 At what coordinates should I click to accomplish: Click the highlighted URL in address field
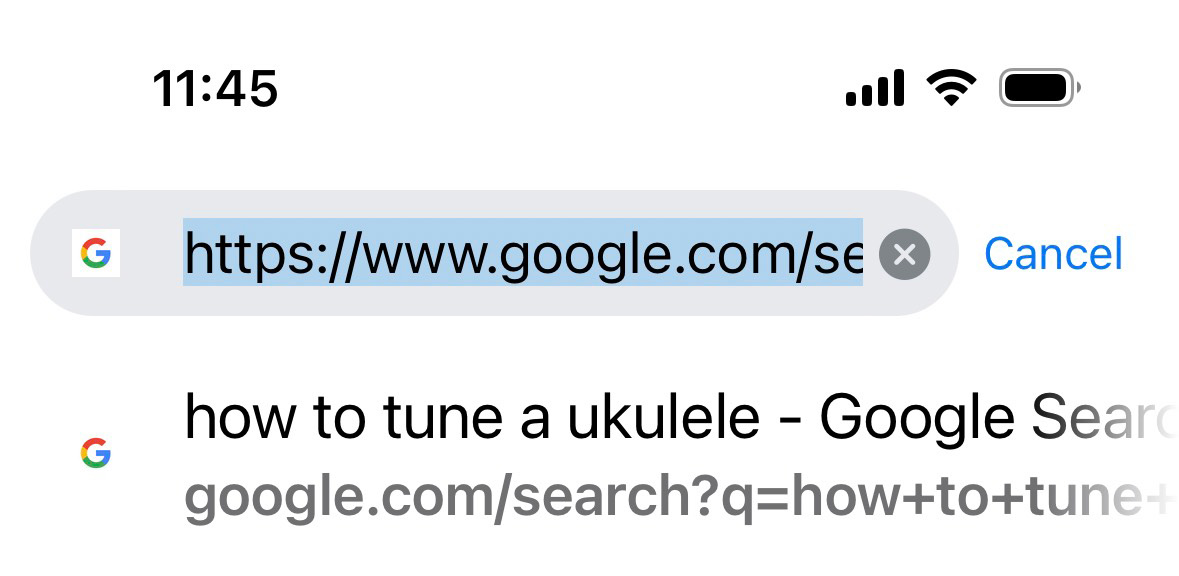522,254
